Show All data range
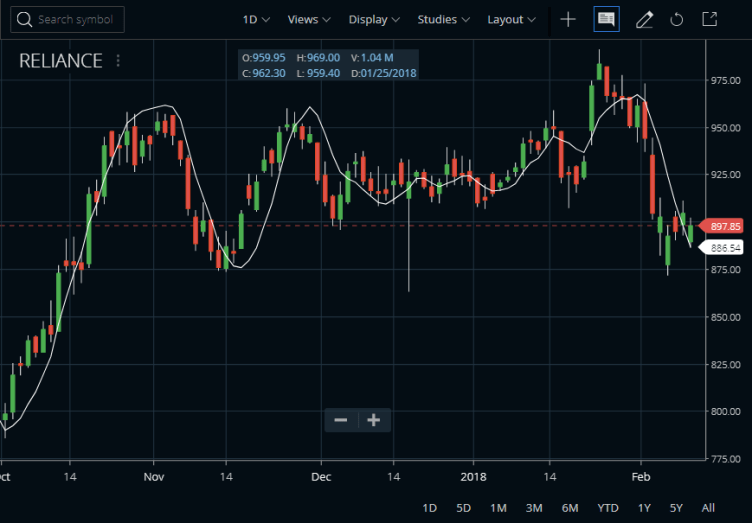The height and width of the screenshot is (523, 752). pyautogui.click(x=708, y=508)
